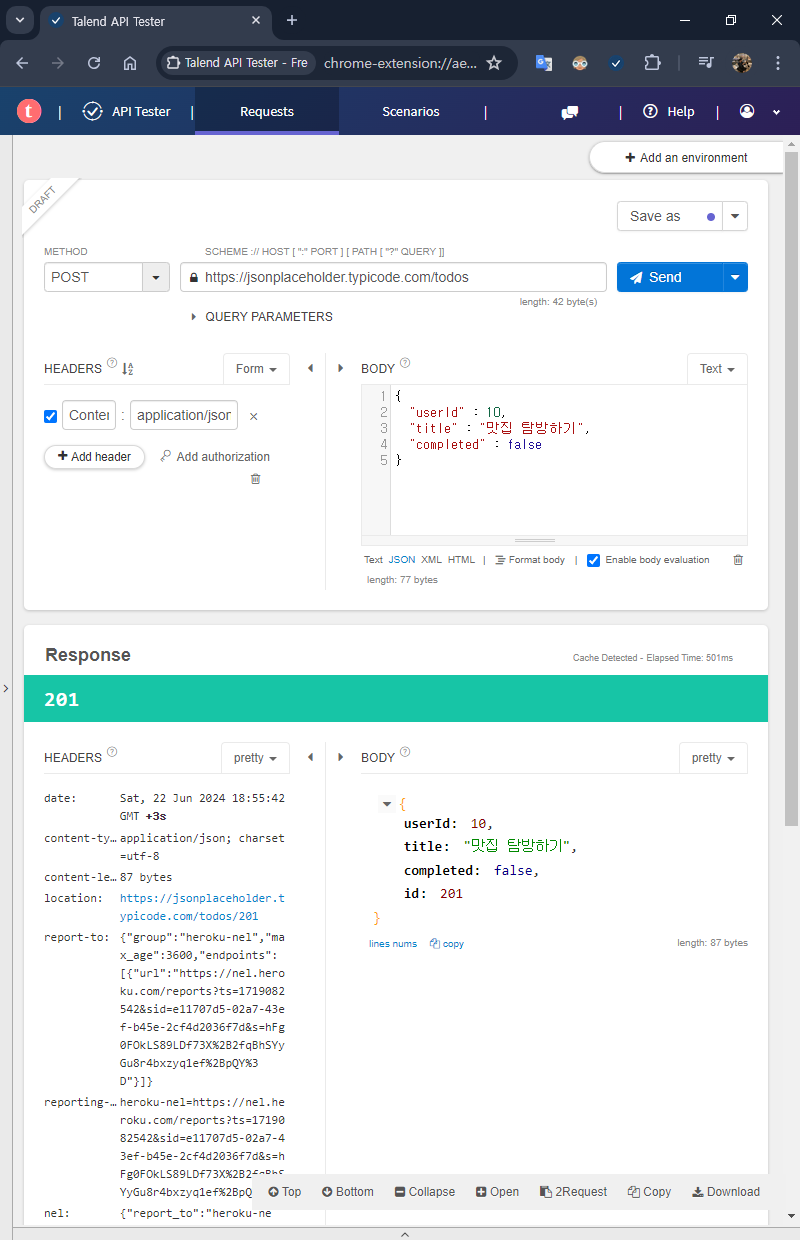Image resolution: width=800 pixels, height=1240 pixels.
Task: Download the response
Action: pyautogui.click(x=726, y=1191)
